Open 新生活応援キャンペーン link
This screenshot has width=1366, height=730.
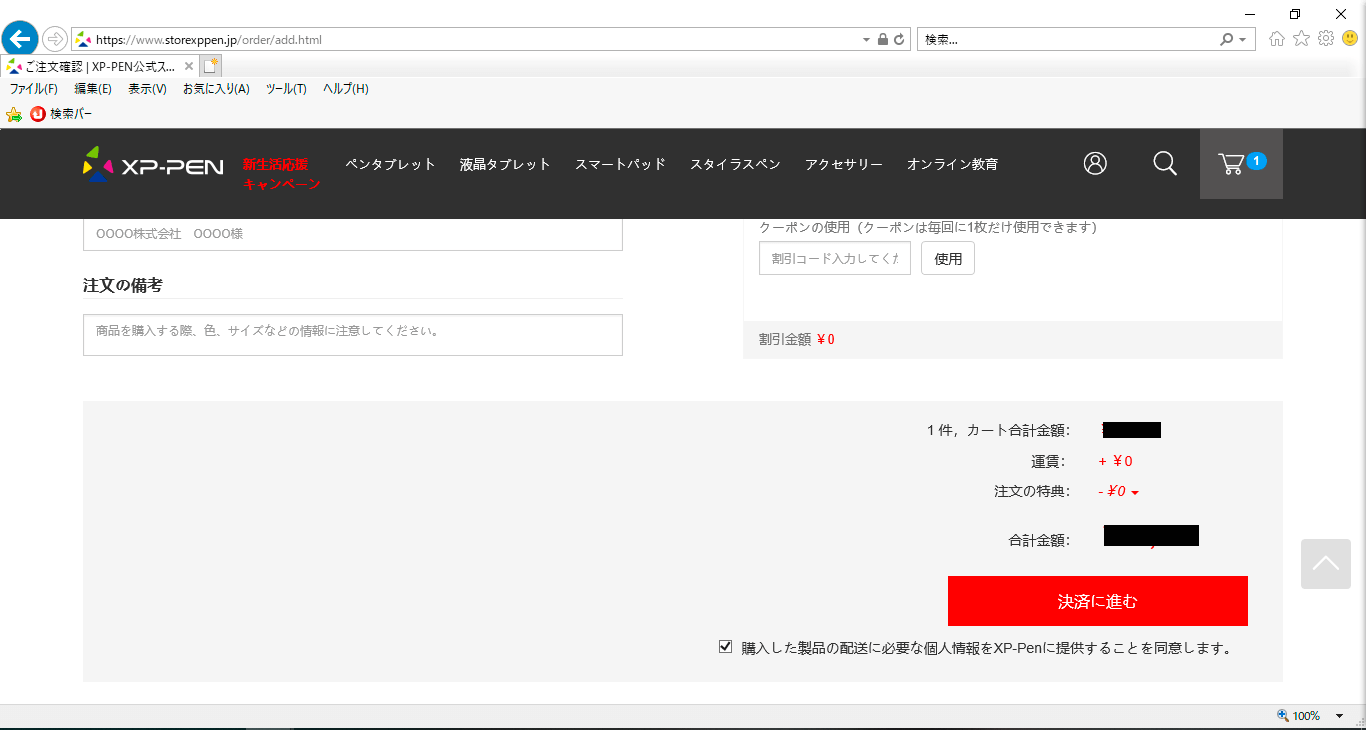[281, 174]
